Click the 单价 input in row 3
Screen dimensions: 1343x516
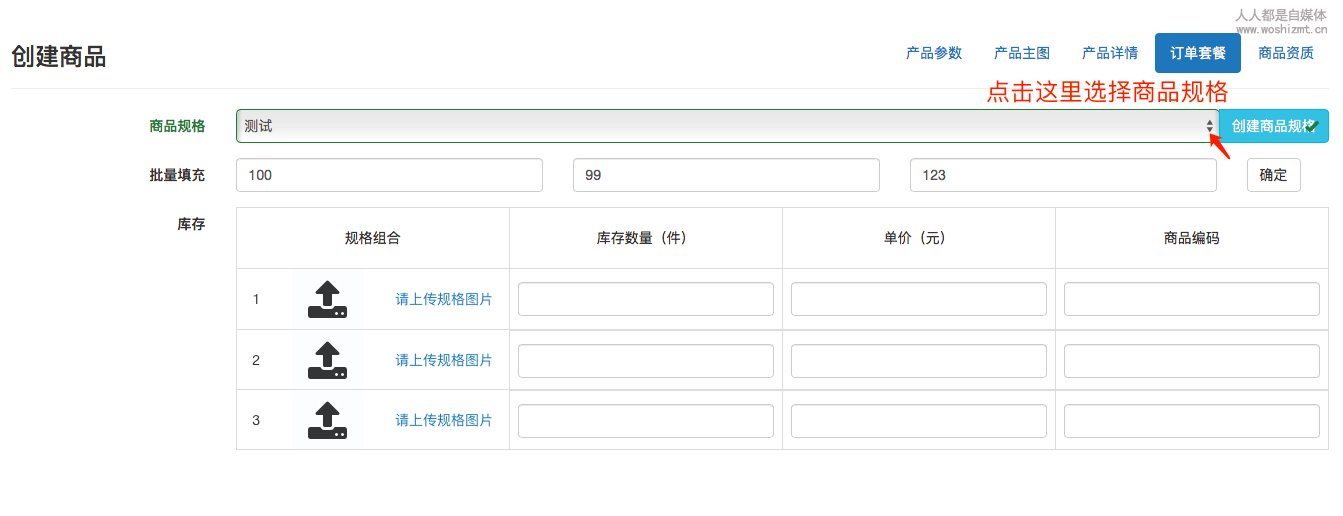pos(919,421)
